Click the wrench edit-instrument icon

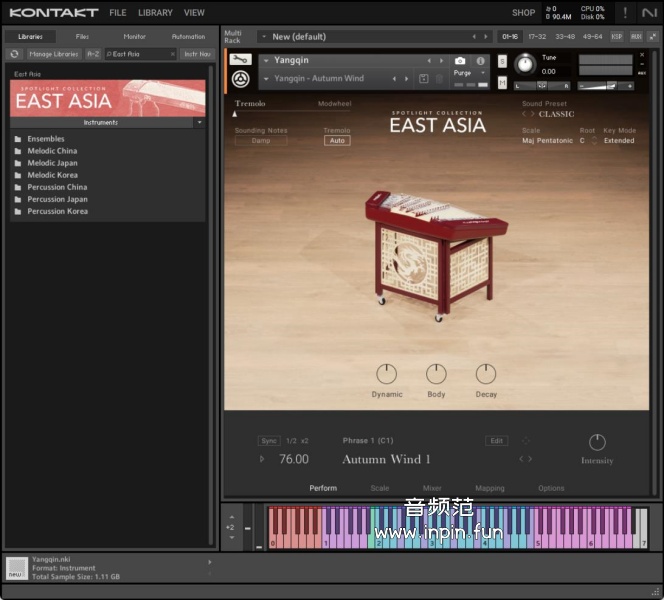click(x=240, y=60)
